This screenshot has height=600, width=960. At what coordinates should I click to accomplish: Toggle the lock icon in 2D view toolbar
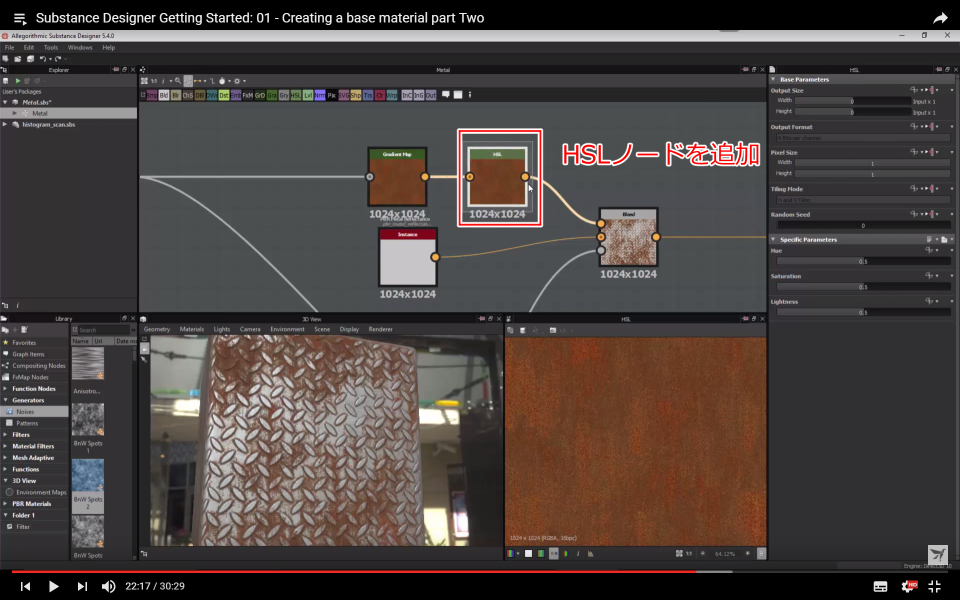pos(761,553)
